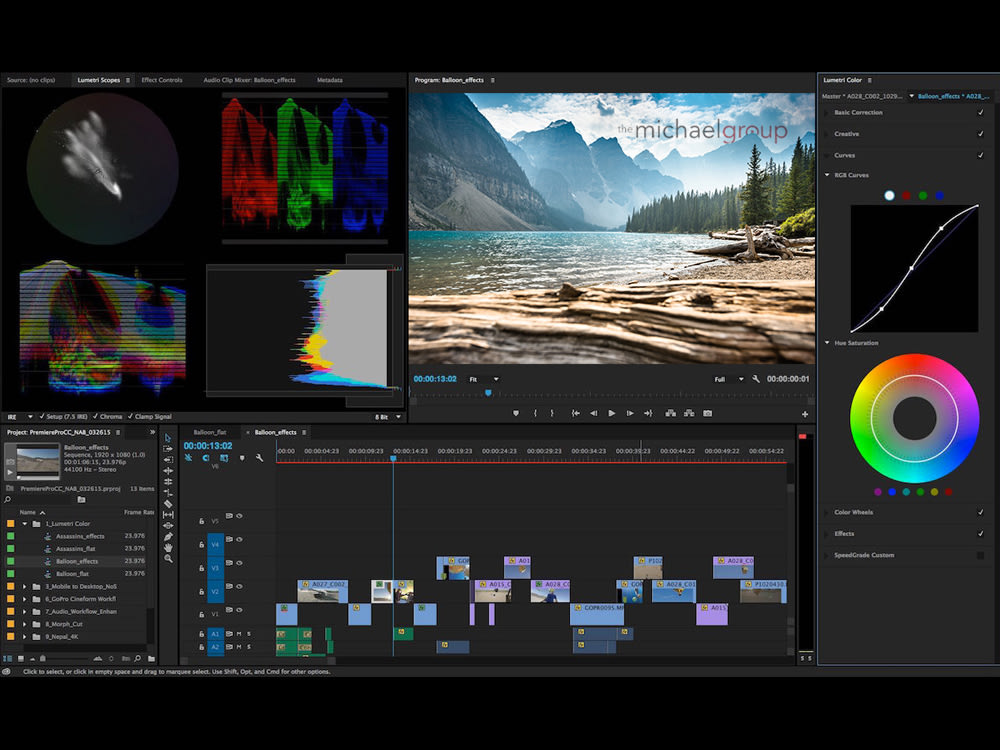The height and width of the screenshot is (750, 1000).
Task: Export frame with camera icon
Action: click(x=708, y=413)
